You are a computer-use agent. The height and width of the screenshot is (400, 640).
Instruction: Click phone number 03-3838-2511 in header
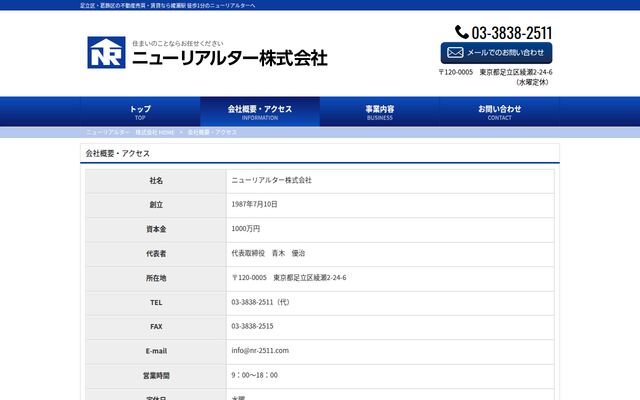pyautogui.click(x=511, y=33)
